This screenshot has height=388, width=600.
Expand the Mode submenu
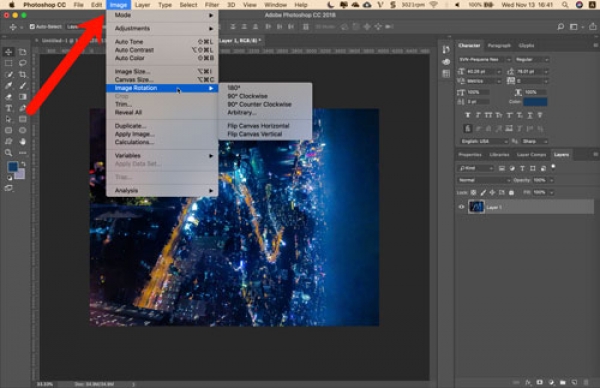(163, 15)
